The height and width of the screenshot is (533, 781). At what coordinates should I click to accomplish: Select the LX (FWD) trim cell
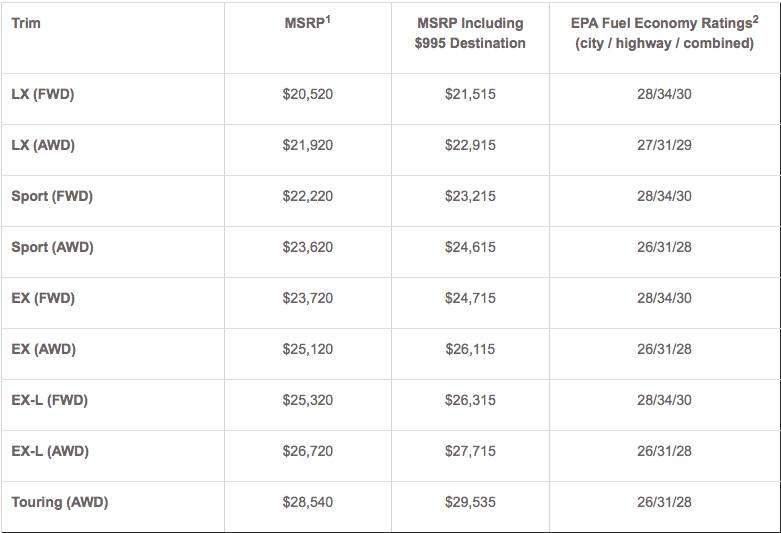(43, 95)
